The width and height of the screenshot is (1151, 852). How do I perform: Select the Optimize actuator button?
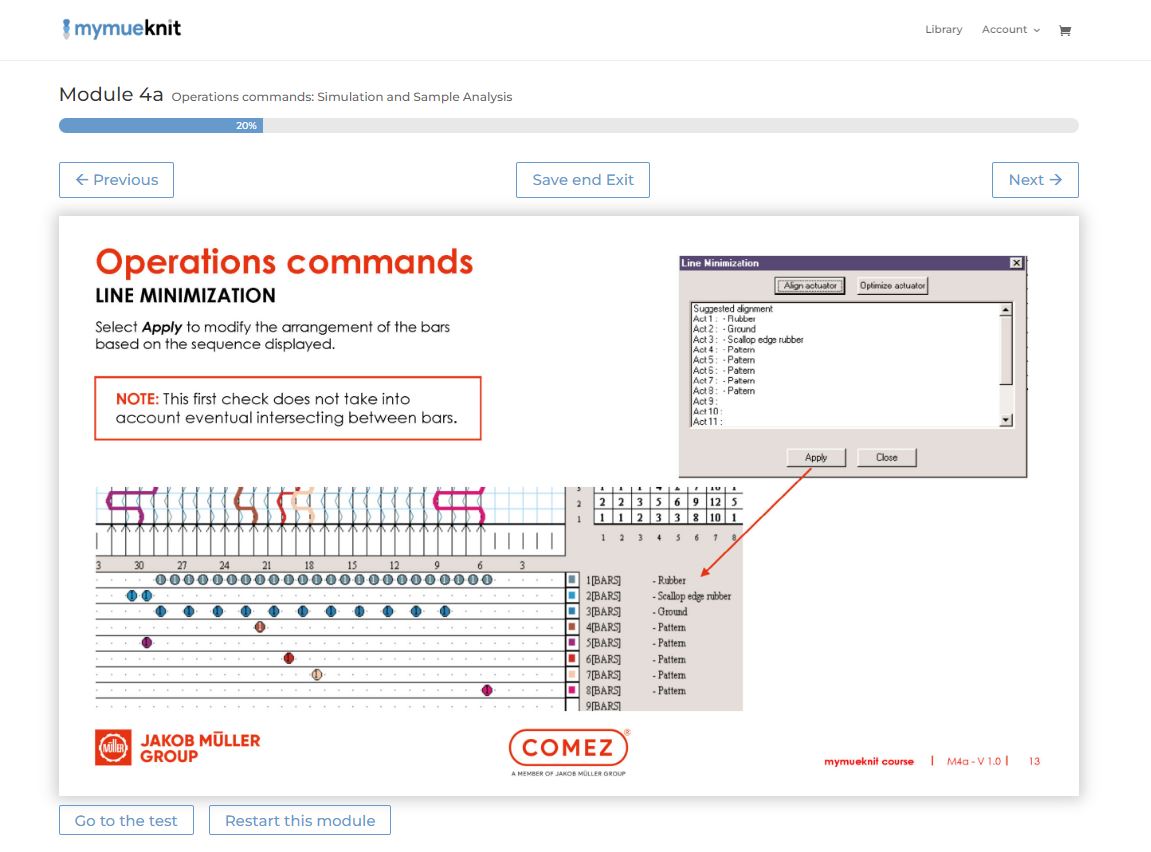tap(892, 286)
